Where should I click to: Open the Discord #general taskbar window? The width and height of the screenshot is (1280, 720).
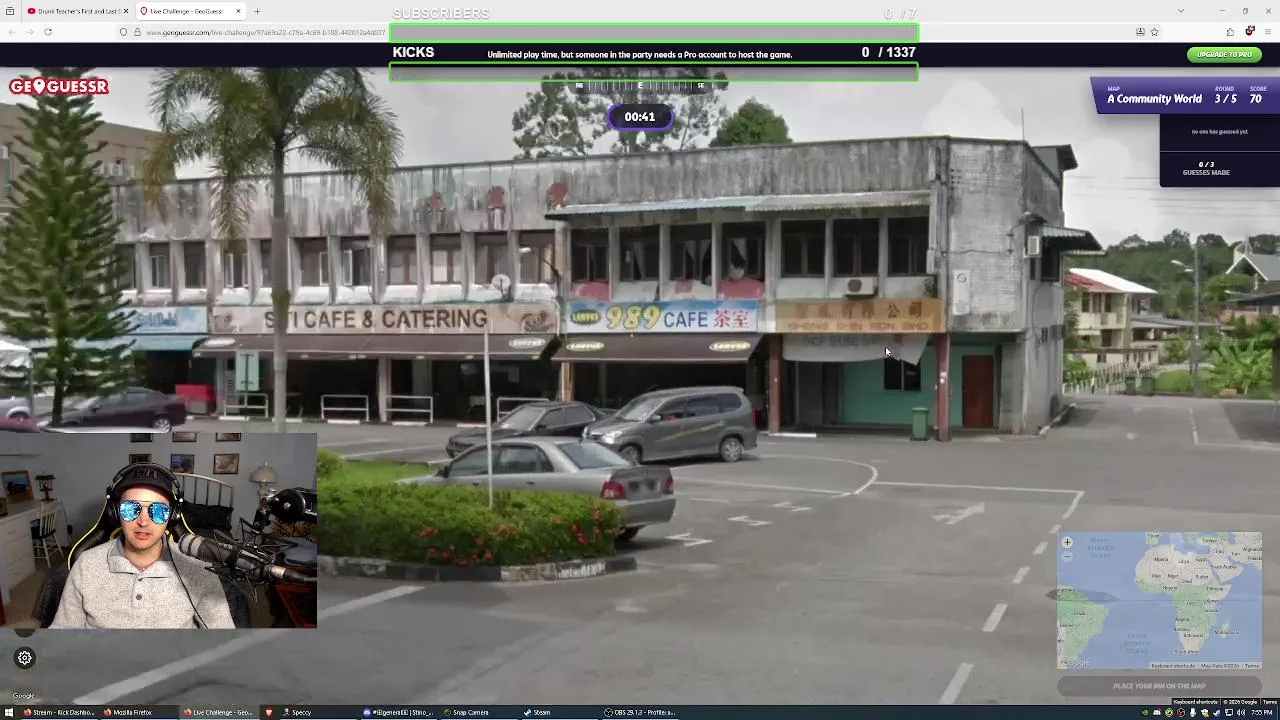[399, 712]
